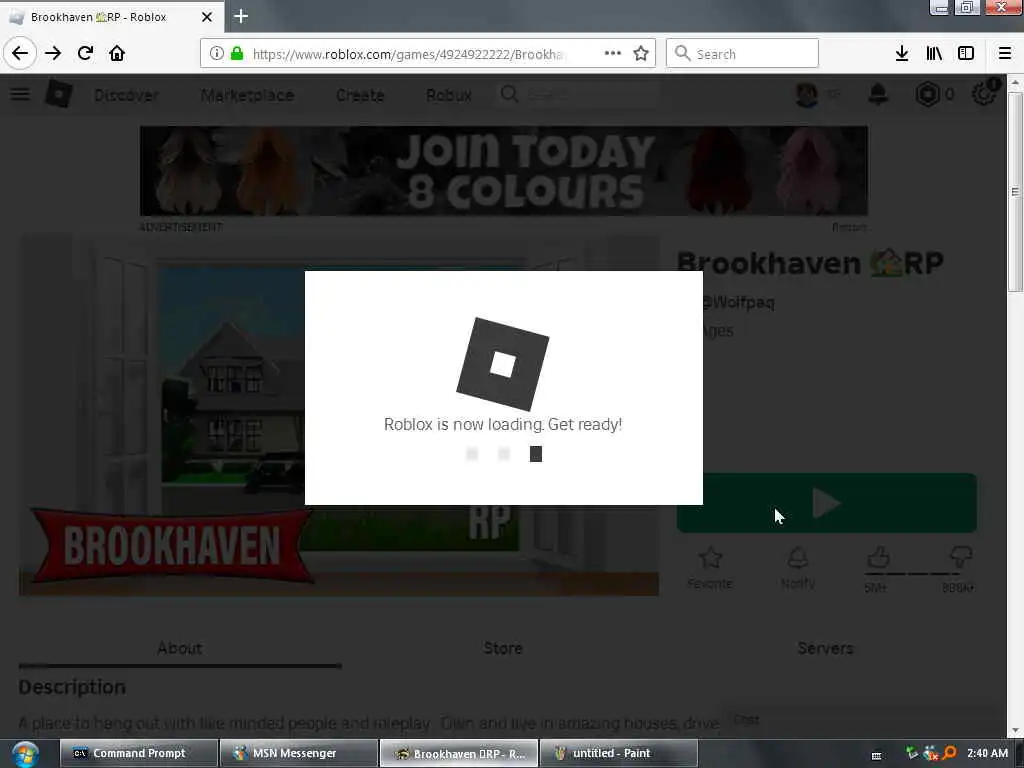The width and height of the screenshot is (1024, 768).
Task: Open the creator @Wolfpaq link
Action: coord(739,302)
